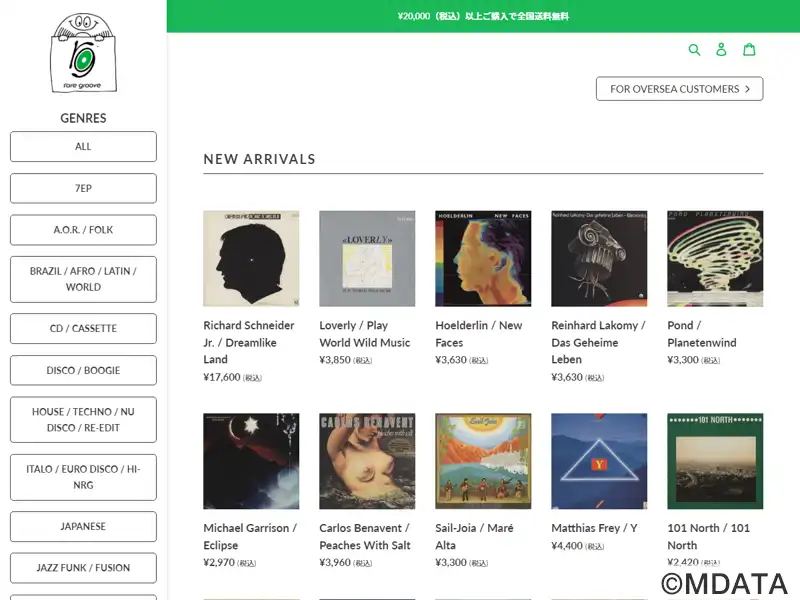Open Carlos Benavent Peaches With Salt link
The height and width of the screenshot is (600, 800).
click(365, 536)
